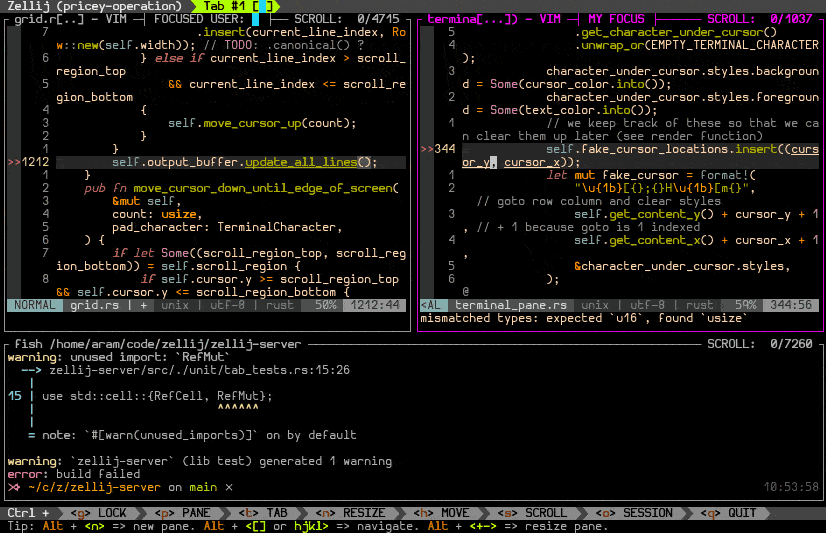Click the cyan focused user indicator

click(256, 19)
